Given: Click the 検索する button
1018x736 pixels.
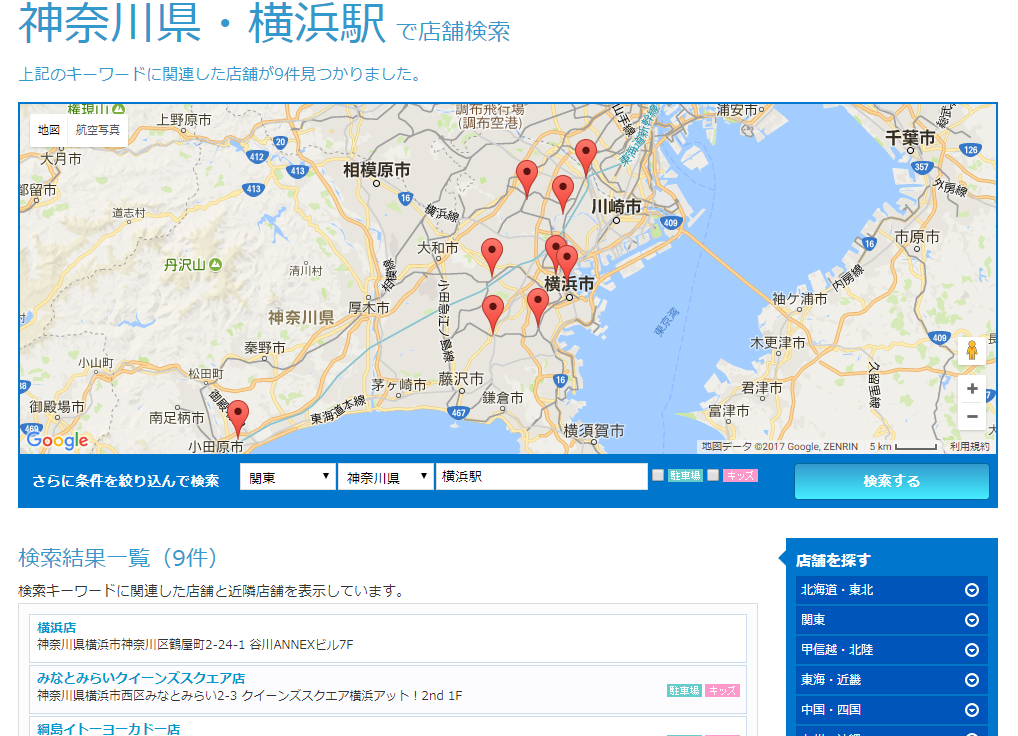Looking at the screenshot, I should point(891,481).
